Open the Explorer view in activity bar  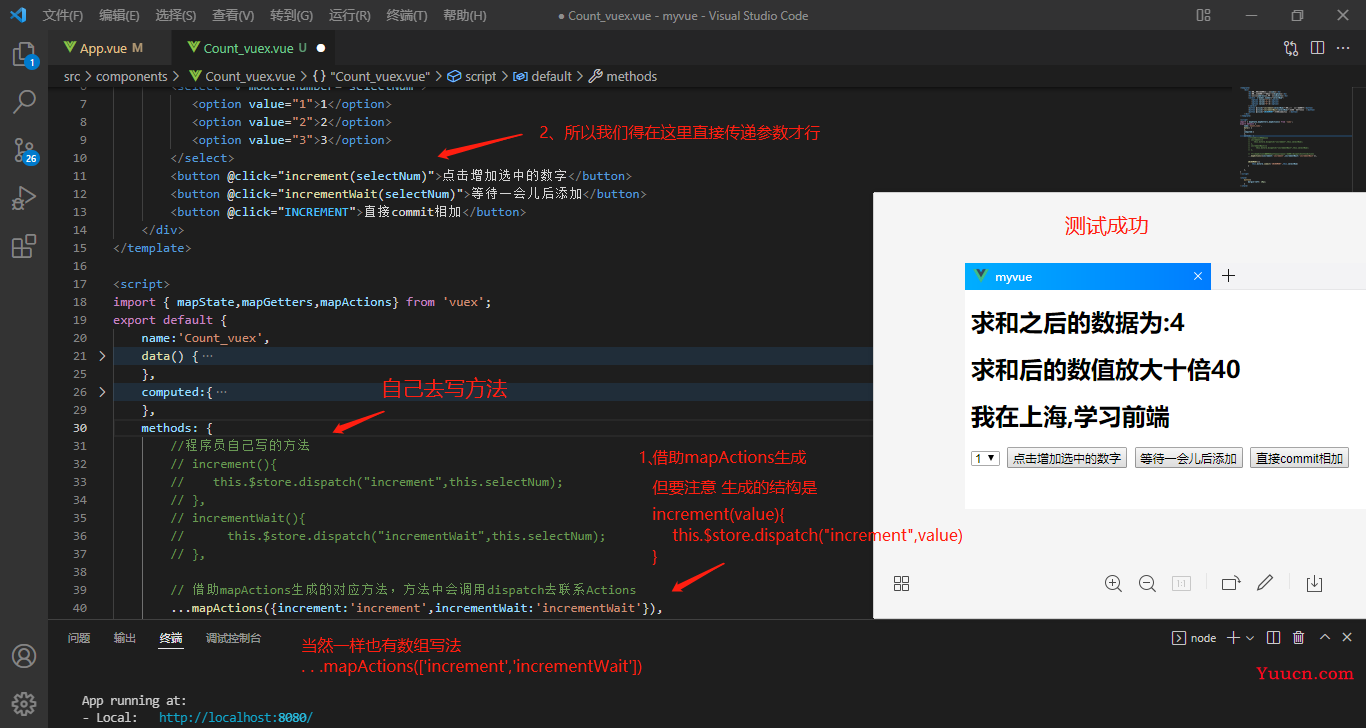tap(24, 55)
